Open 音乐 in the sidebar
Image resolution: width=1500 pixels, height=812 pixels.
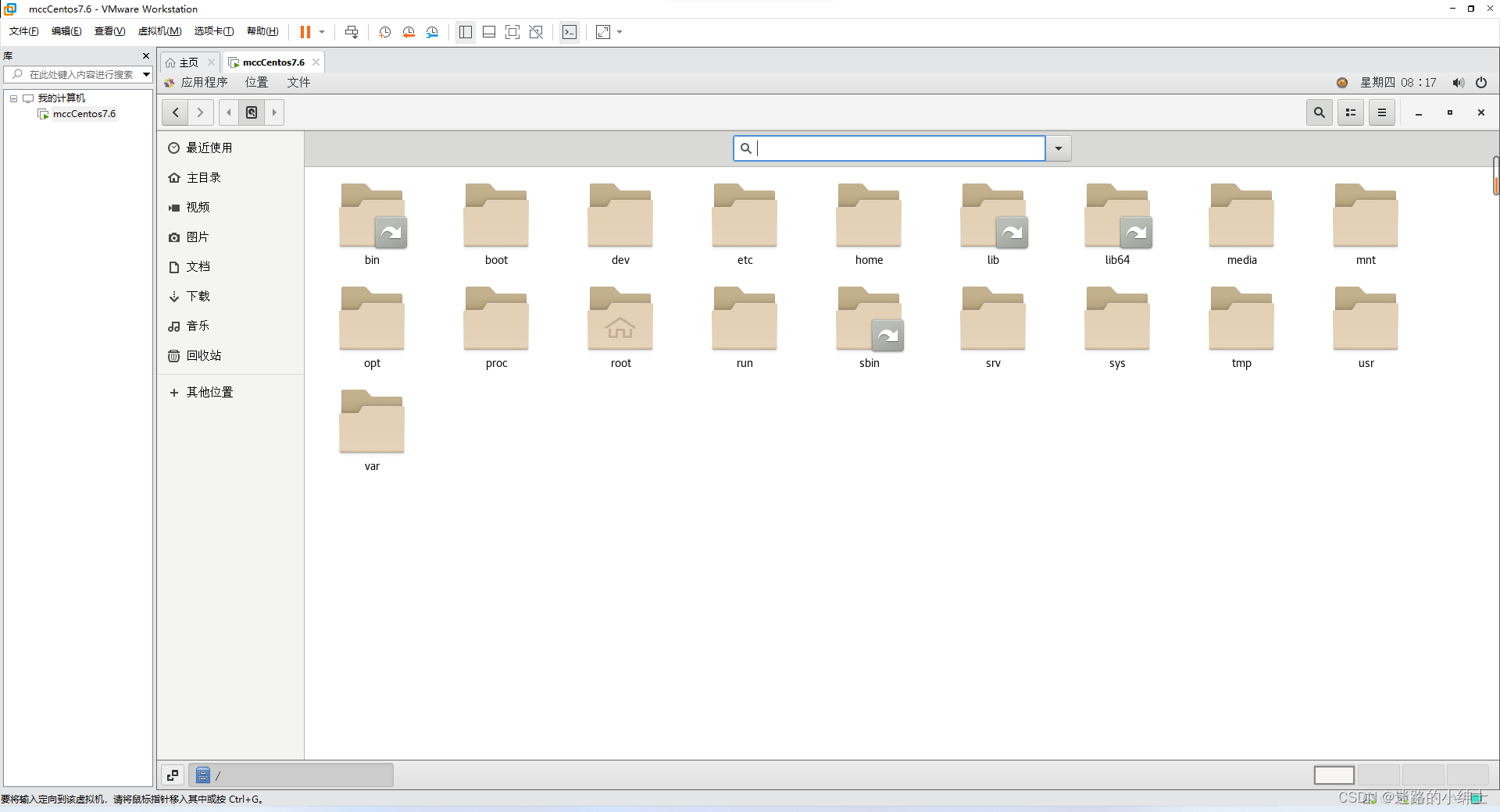pyautogui.click(x=230, y=326)
